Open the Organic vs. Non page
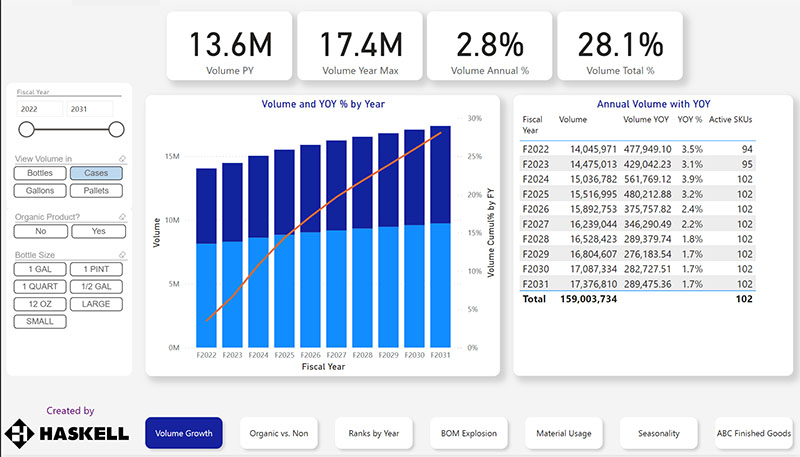The width and height of the screenshot is (800, 457). click(278, 433)
